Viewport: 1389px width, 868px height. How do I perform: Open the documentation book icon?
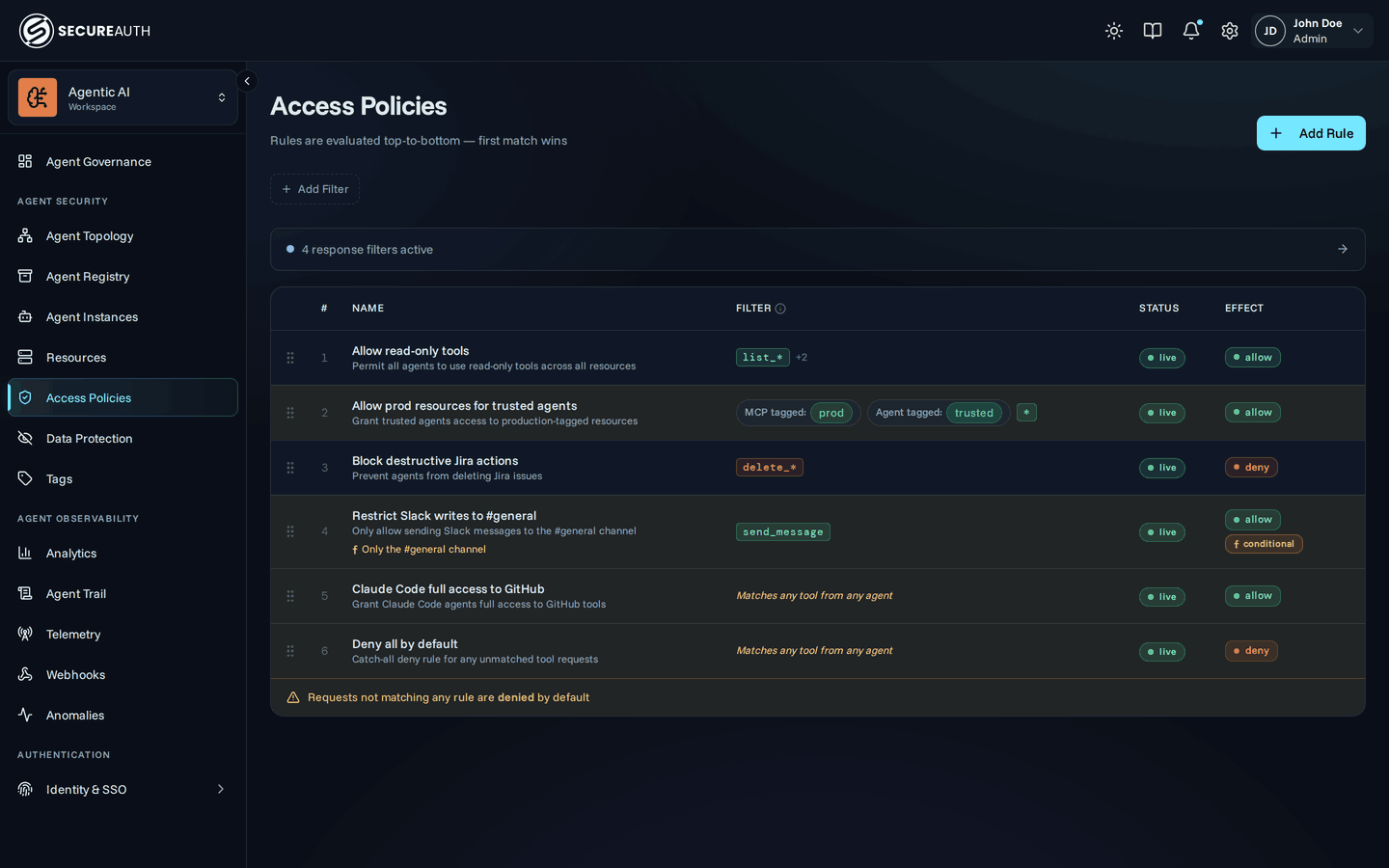tap(1153, 31)
